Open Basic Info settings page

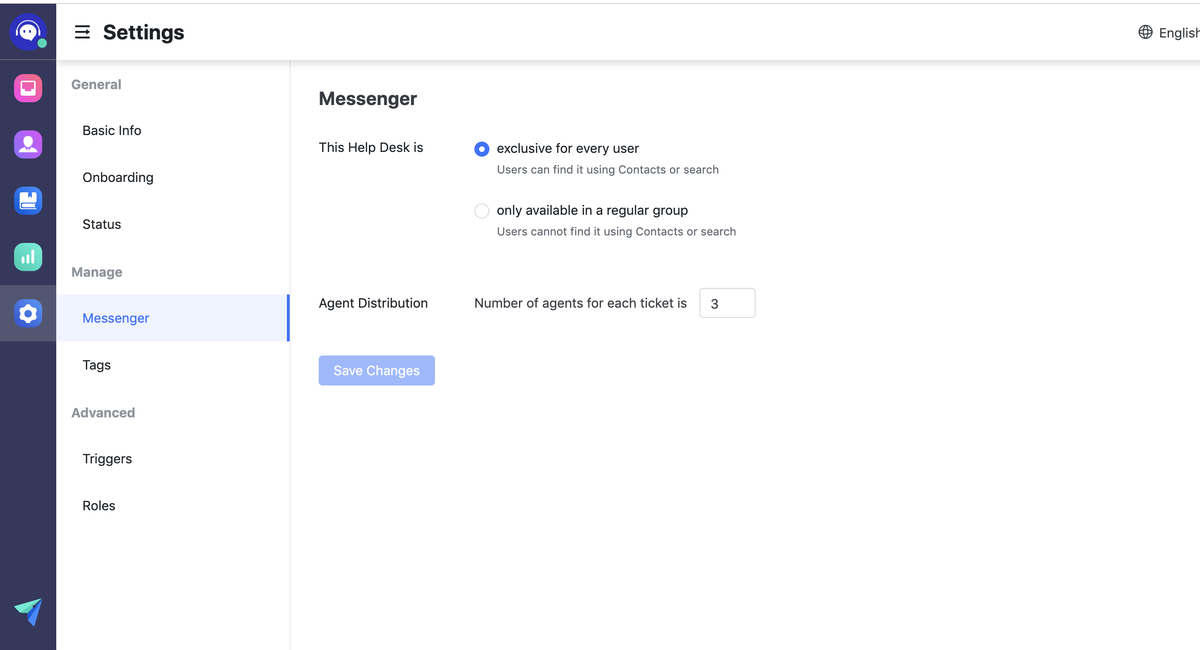click(x=112, y=131)
